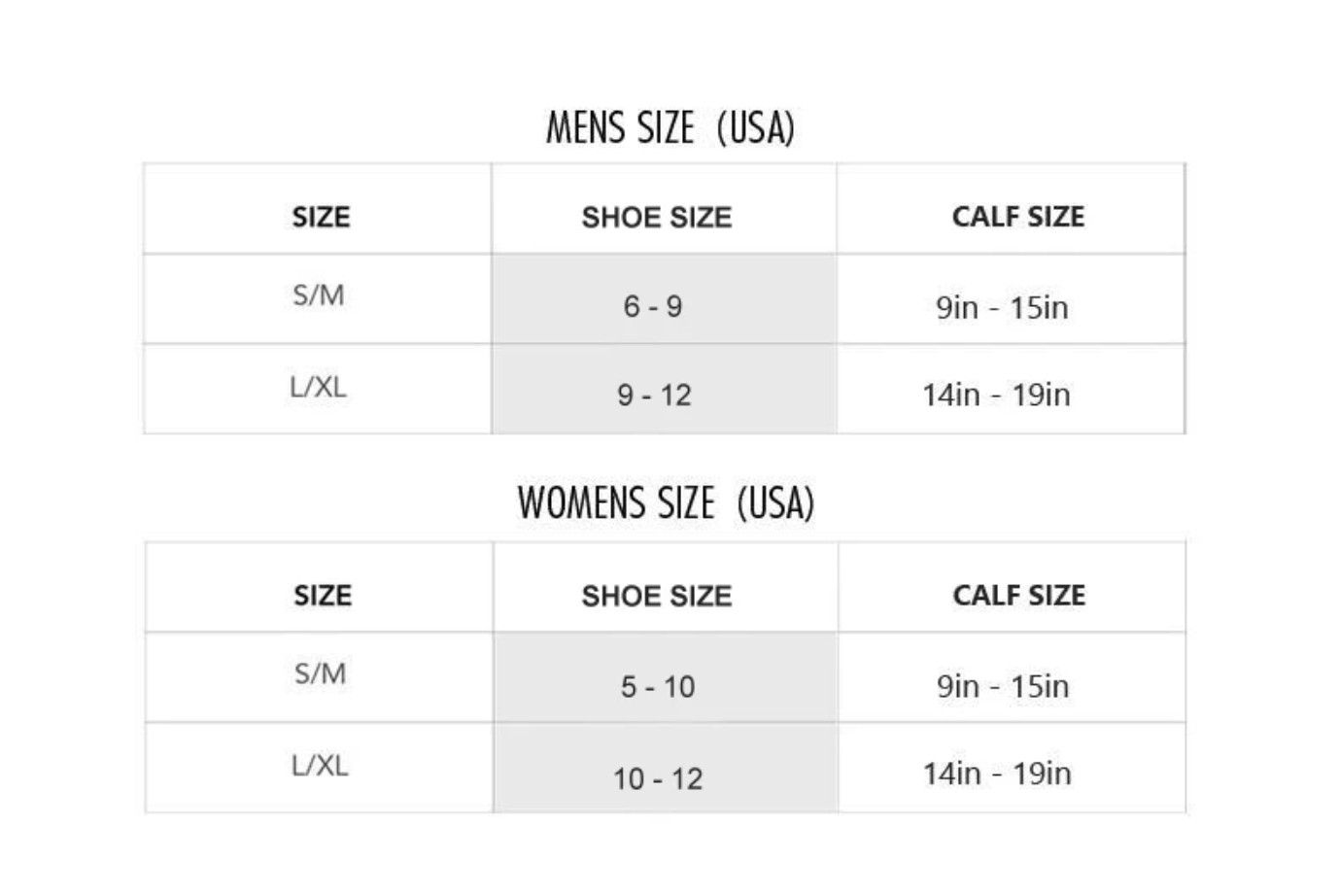
Task: Select CALF SIZE header in women's table
Action: pos(1018,595)
